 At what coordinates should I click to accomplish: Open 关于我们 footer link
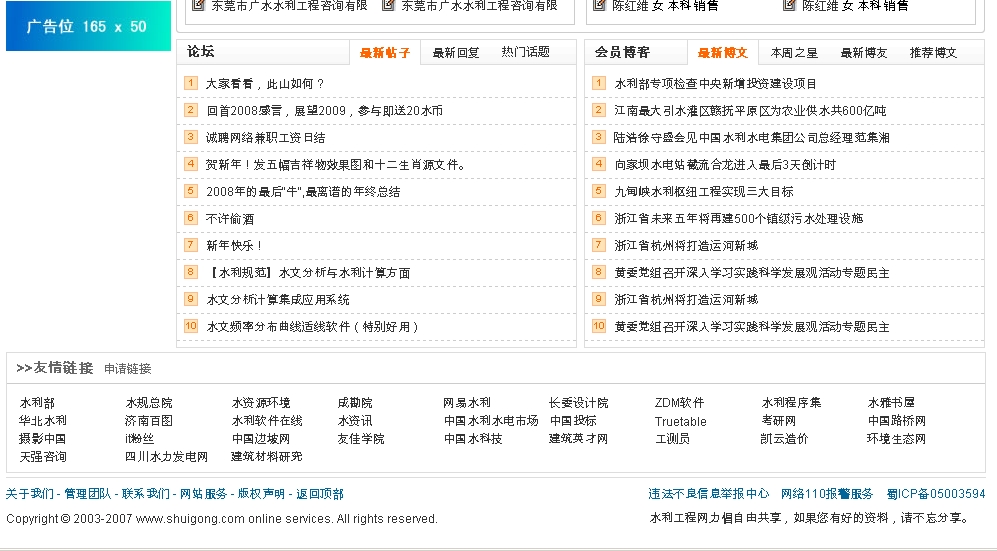30,494
